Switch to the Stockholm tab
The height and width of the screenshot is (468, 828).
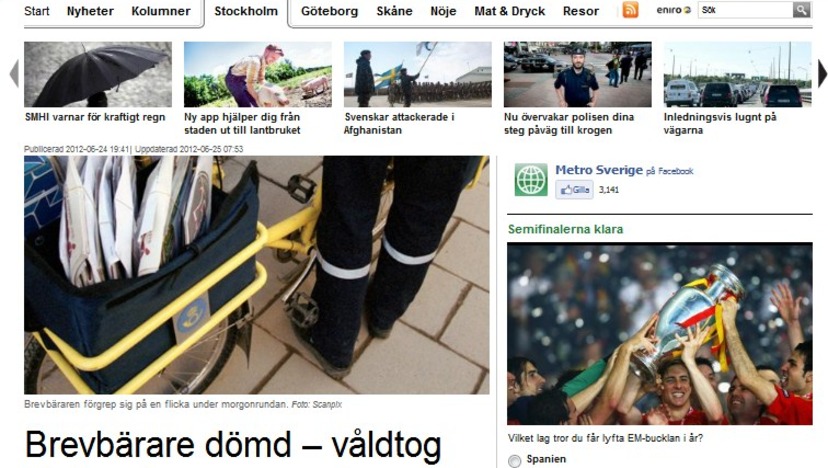[x=246, y=11]
